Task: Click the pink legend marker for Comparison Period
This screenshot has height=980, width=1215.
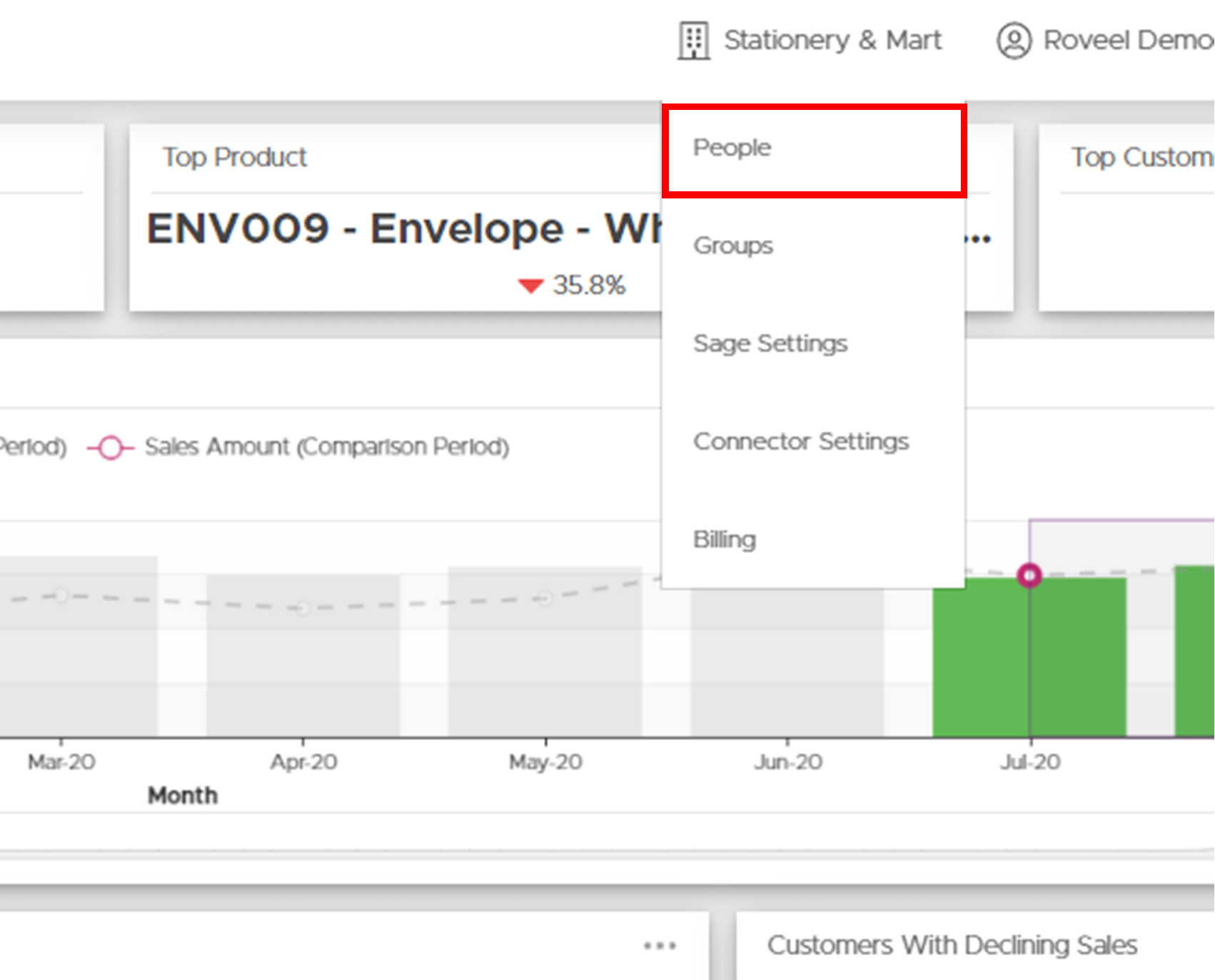Action: (x=111, y=448)
